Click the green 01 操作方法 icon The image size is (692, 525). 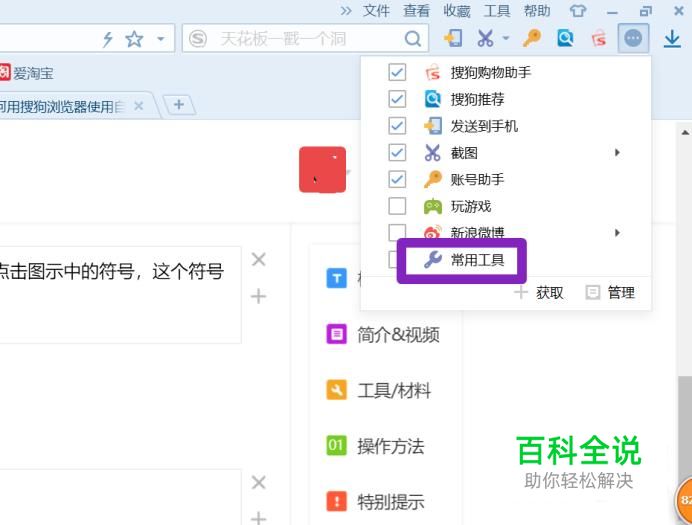(x=336, y=446)
